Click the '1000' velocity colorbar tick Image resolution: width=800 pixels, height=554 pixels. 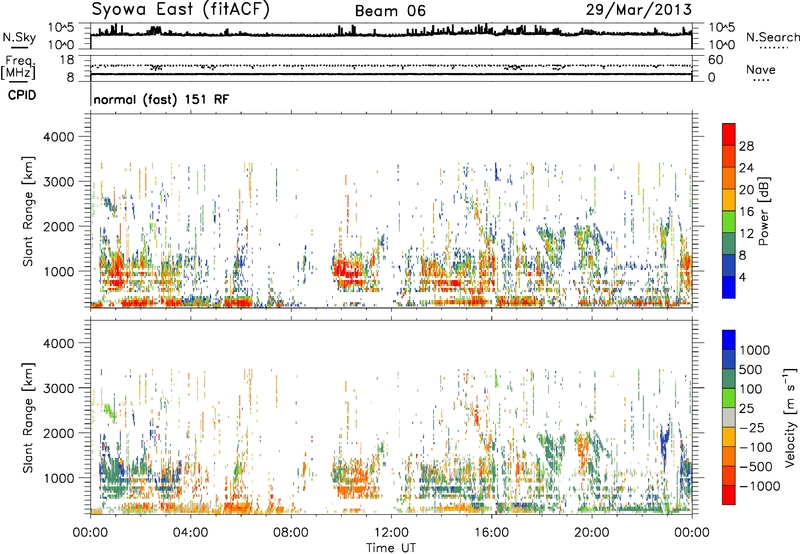[755, 350]
